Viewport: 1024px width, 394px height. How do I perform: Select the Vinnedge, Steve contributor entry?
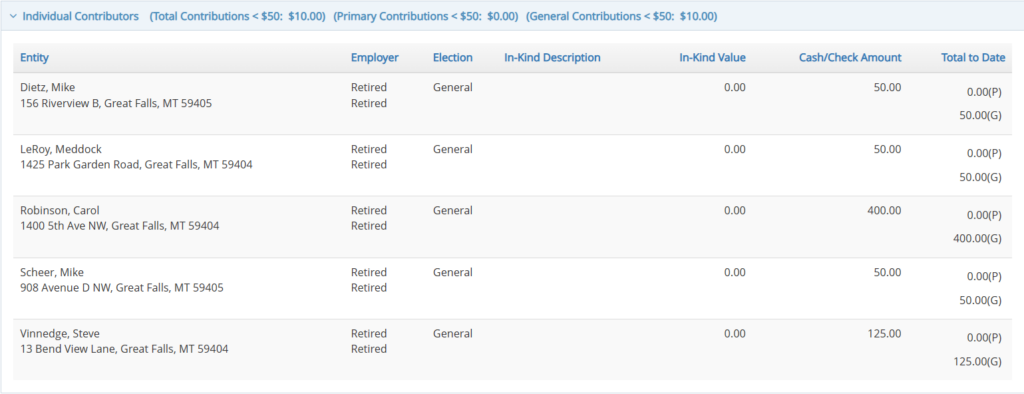click(x=512, y=350)
